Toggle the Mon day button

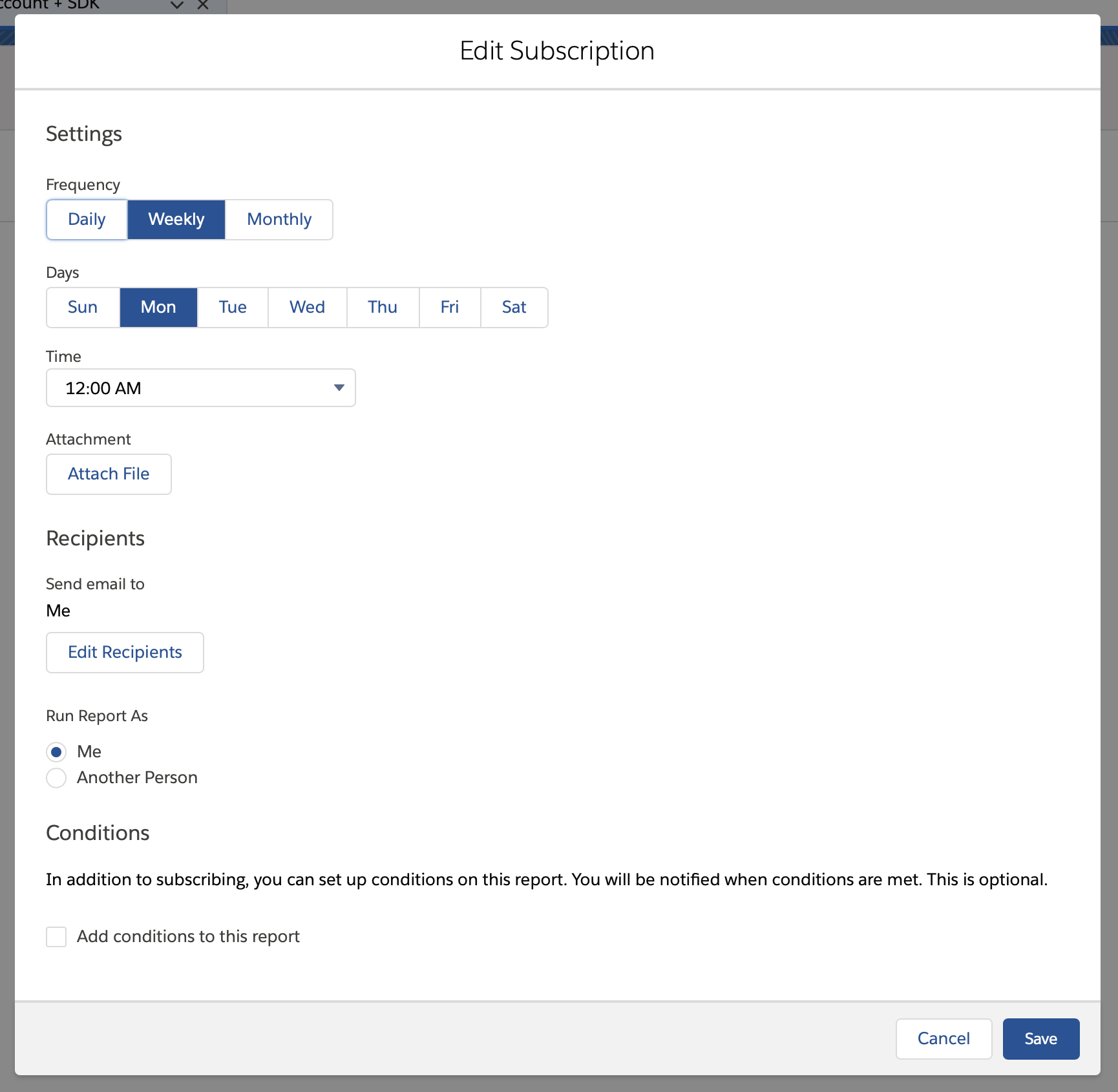[x=158, y=308]
